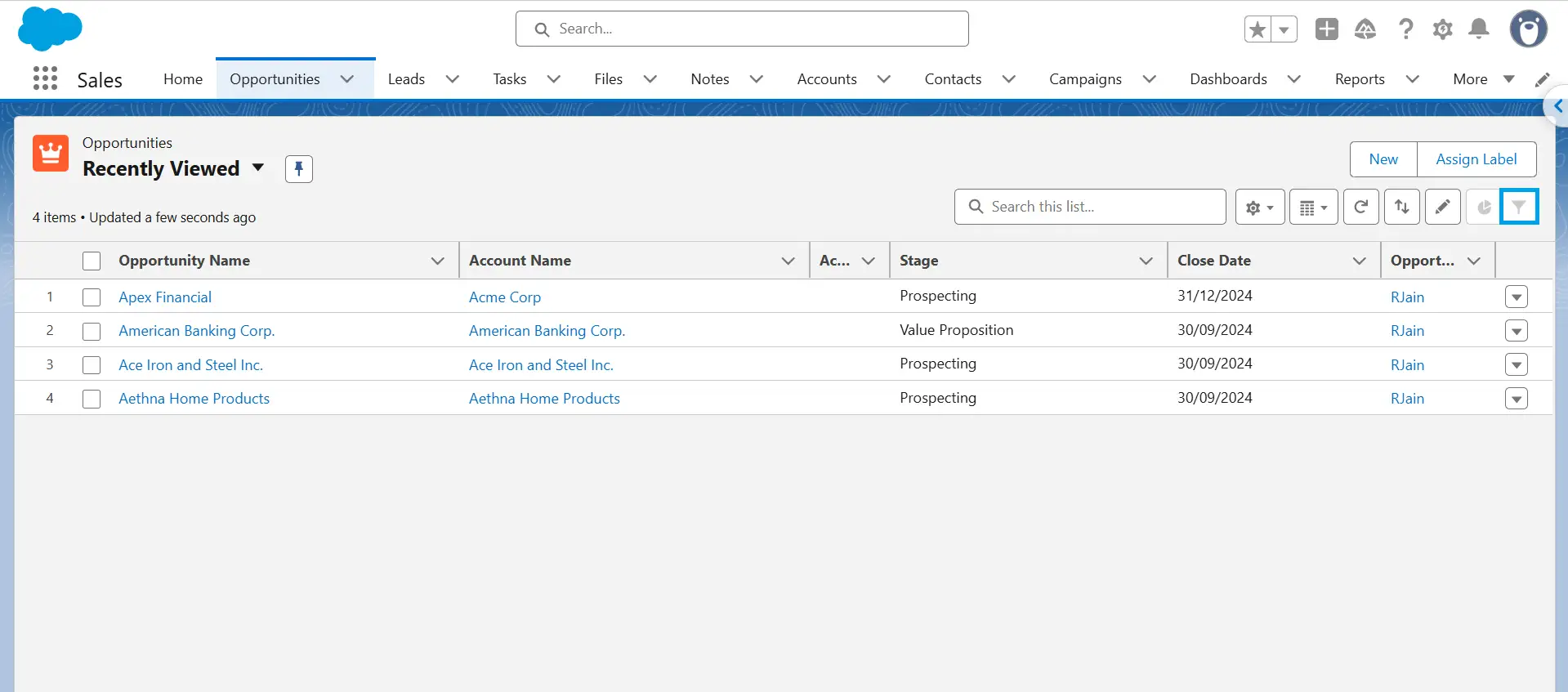Check the Apex Financial row checkbox
This screenshot has width=1568, height=692.
point(92,297)
